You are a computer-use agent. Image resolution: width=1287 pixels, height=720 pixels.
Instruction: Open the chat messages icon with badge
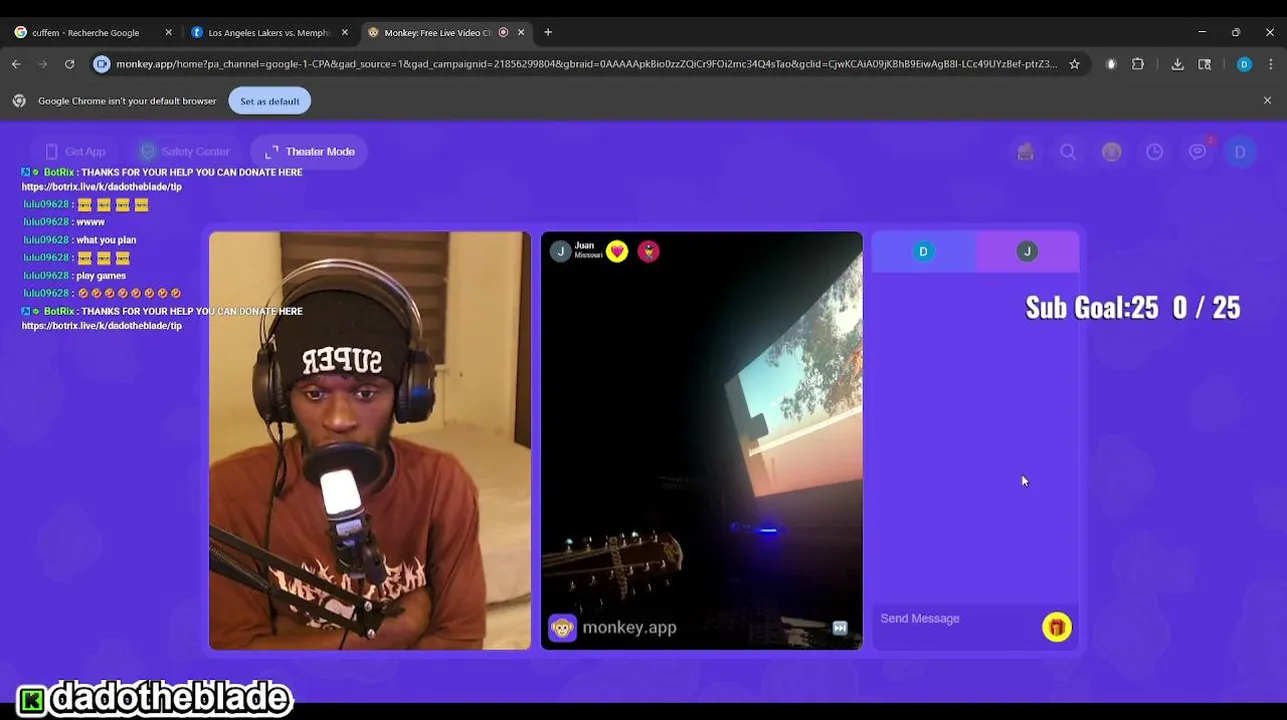pyautogui.click(x=1197, y=152)
